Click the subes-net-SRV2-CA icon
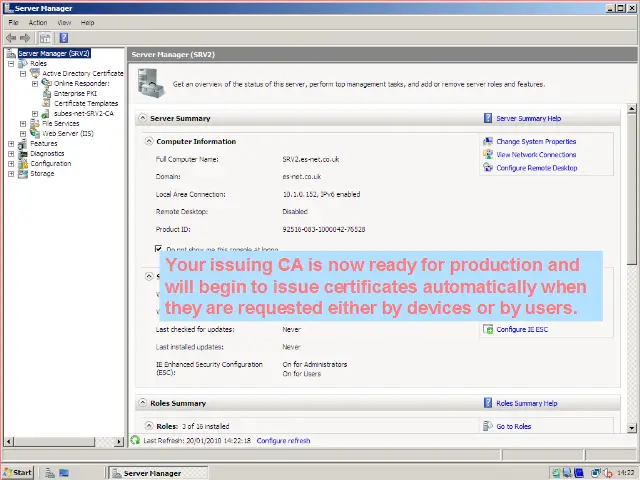The width and height of the screenshot is (640, 480). (46, 113)
